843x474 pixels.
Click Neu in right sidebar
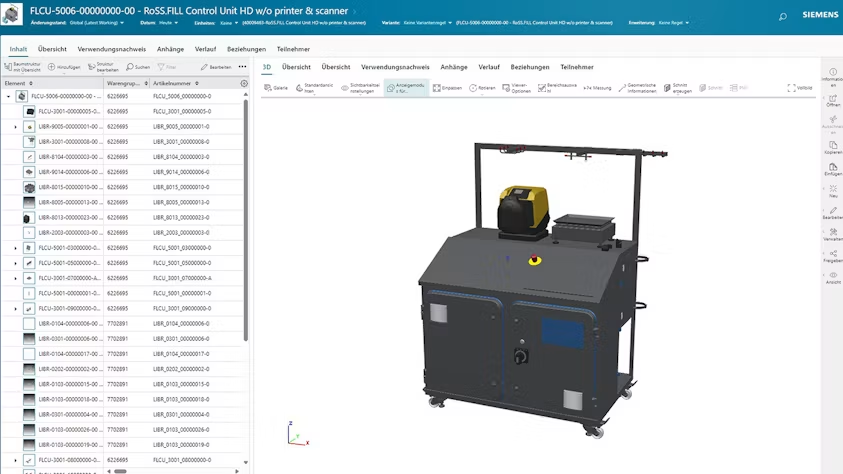833,191
